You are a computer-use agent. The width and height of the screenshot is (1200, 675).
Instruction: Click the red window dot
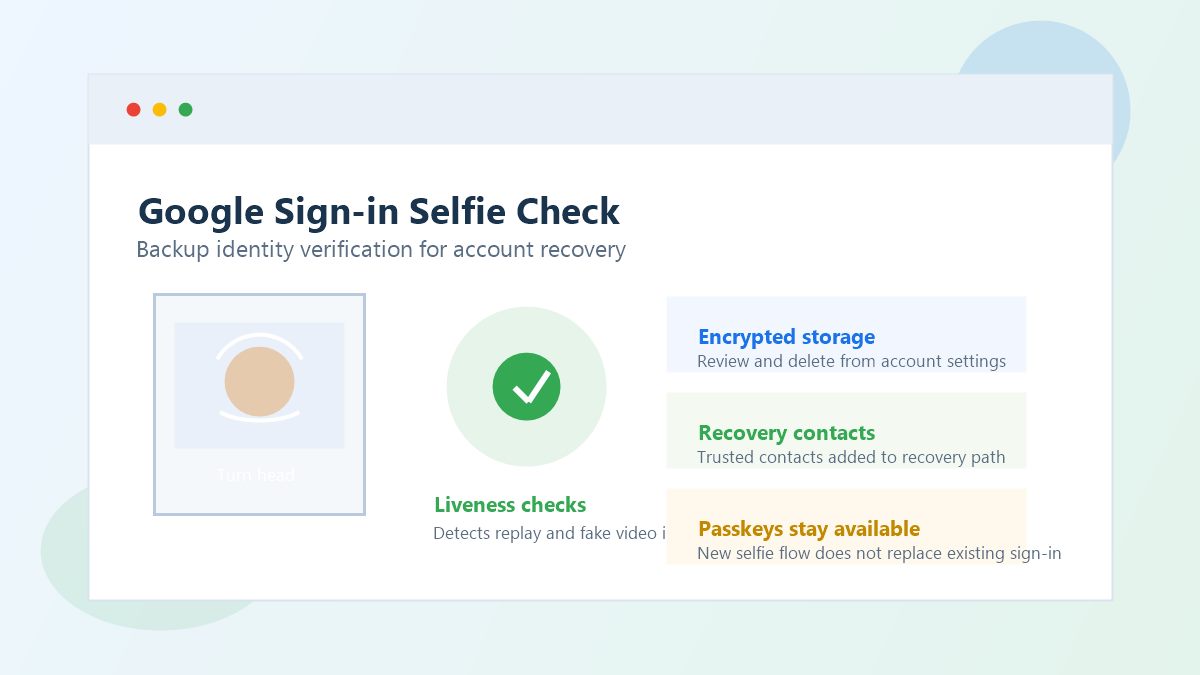133,110
